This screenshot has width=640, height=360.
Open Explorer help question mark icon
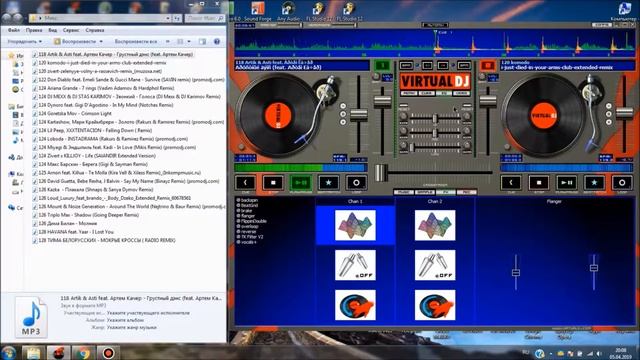pos(217,42)
